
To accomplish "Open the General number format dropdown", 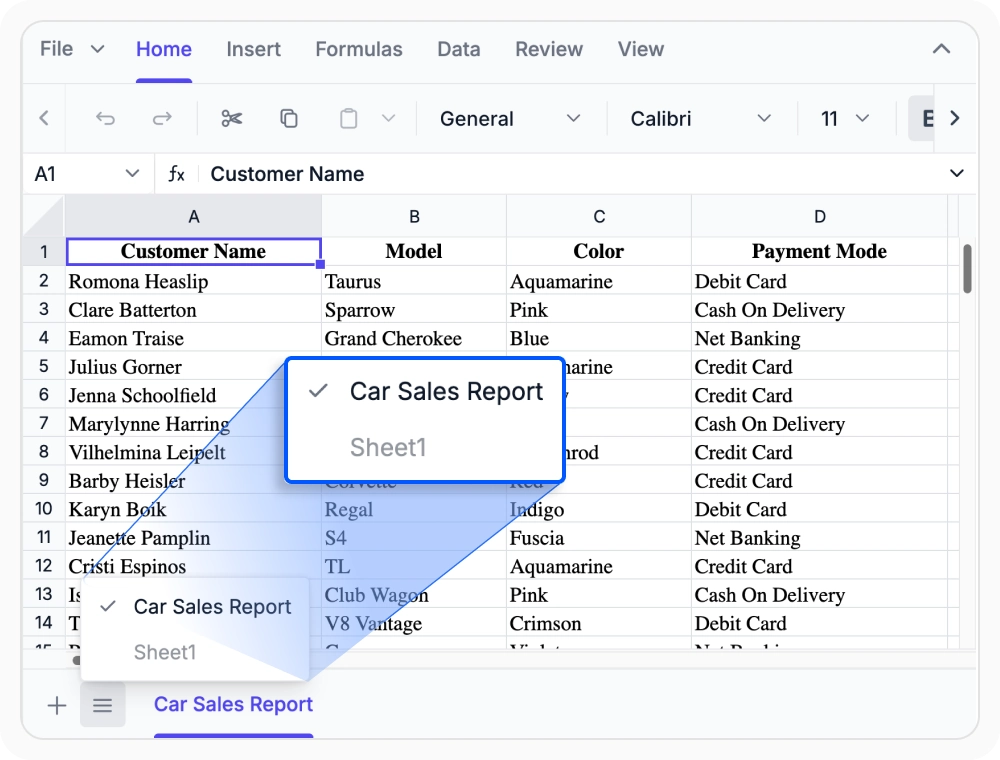I will [x=510, y=119].
